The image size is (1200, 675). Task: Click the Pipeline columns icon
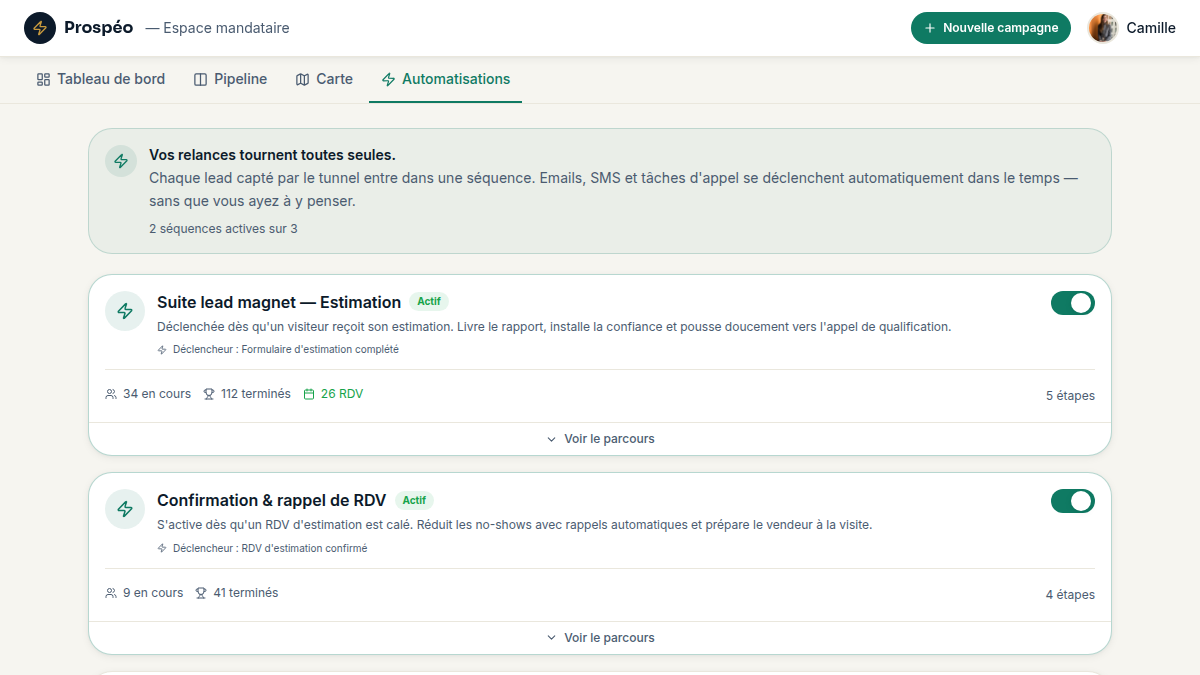pos(200,79)
